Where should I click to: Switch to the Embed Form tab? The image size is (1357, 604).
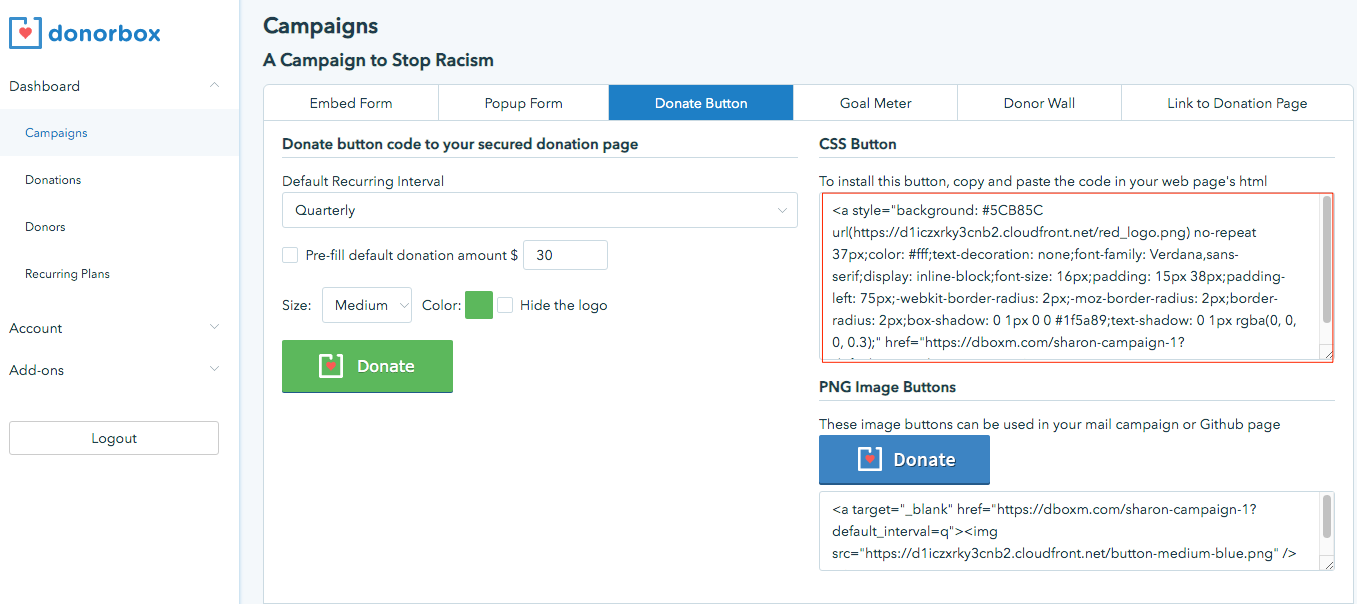[x=350, y=103]
